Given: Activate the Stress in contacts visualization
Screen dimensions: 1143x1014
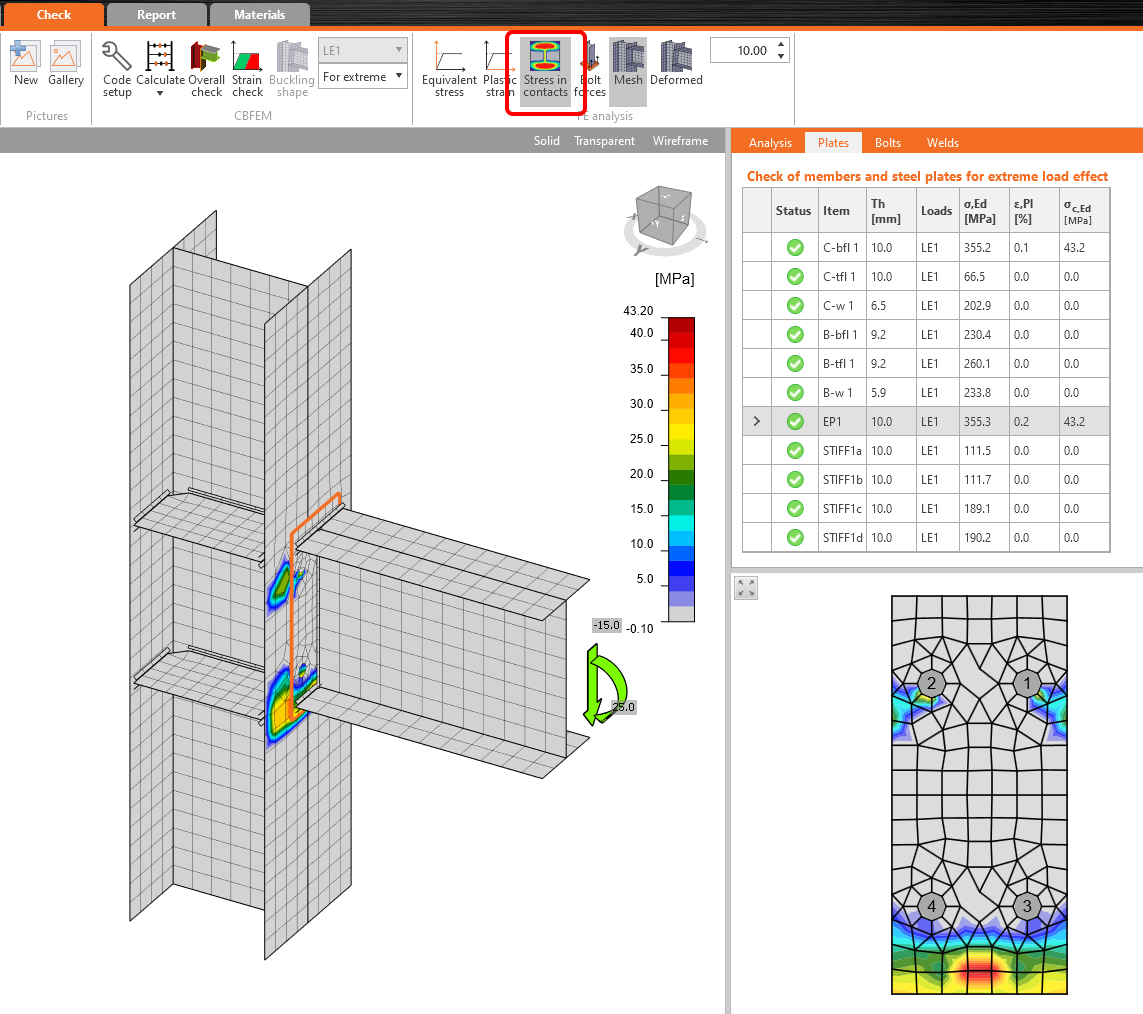Looking at the screenshot, I should tap(545, 68).
